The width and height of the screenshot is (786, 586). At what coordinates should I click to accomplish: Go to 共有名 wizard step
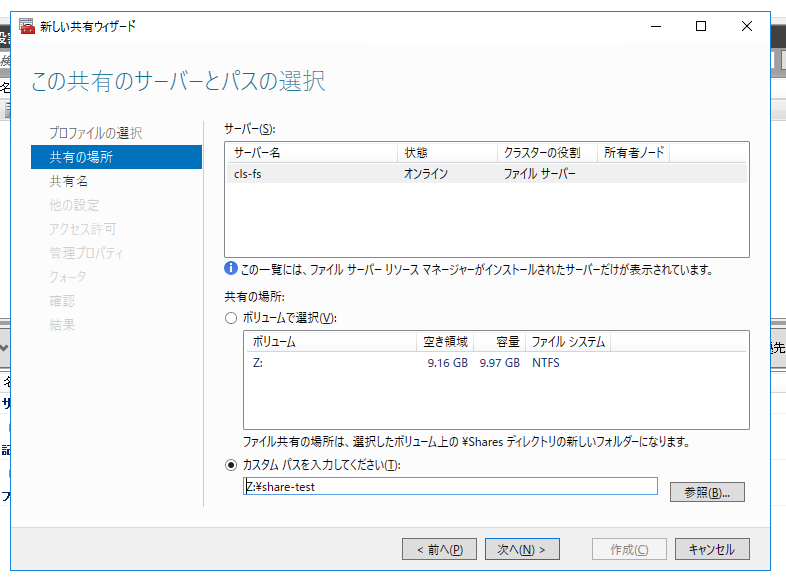(x=68, y=181)
